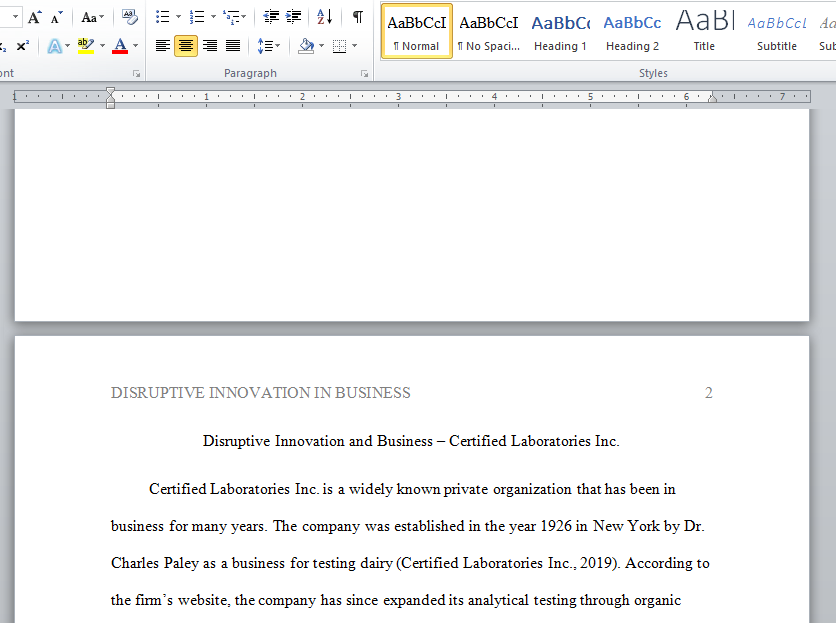Click the year 1926 in the paragraph

pyautogui.click(x=556, y=526)
